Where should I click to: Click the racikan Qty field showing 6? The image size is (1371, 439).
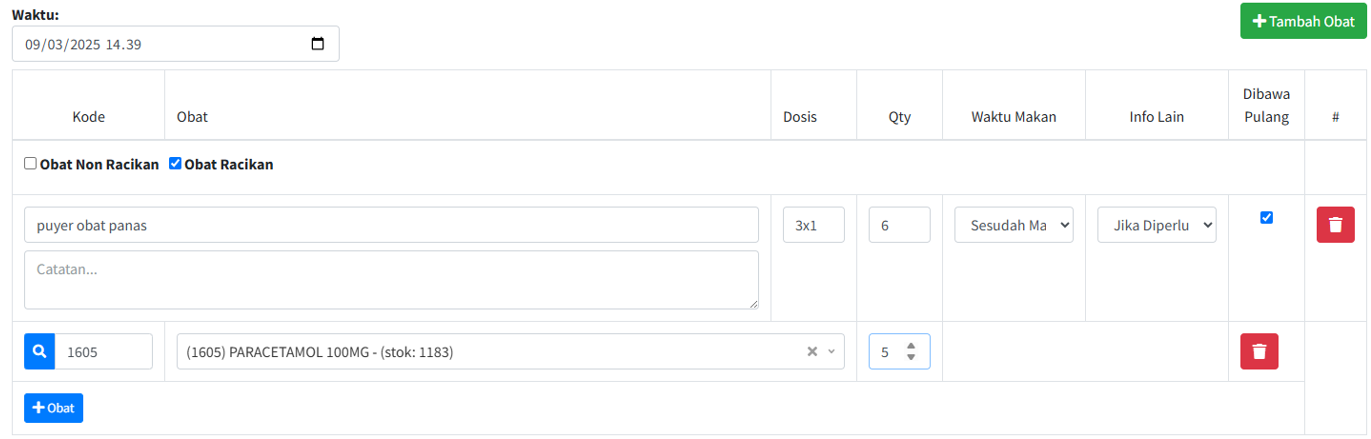899,225
